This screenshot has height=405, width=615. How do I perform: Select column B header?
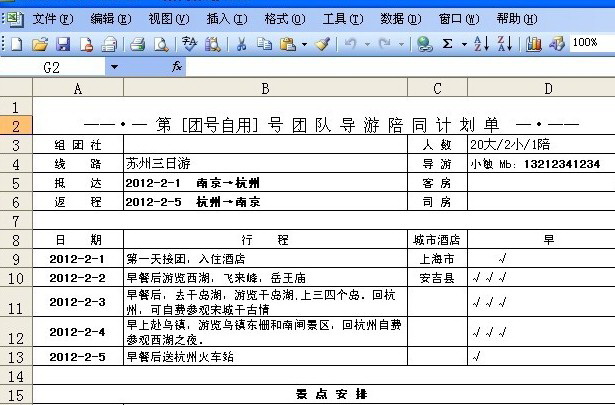tap(266, 88)
